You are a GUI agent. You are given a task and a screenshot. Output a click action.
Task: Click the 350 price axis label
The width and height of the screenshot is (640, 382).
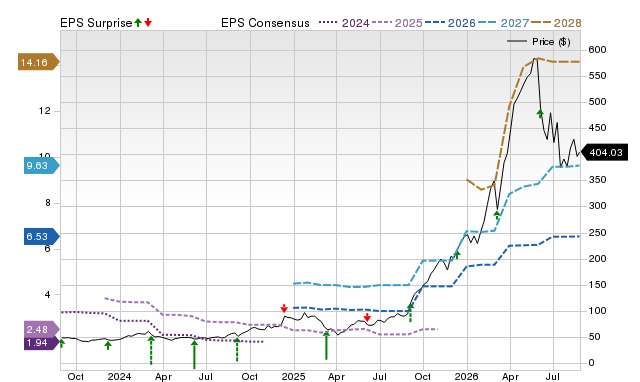[597, 180]
